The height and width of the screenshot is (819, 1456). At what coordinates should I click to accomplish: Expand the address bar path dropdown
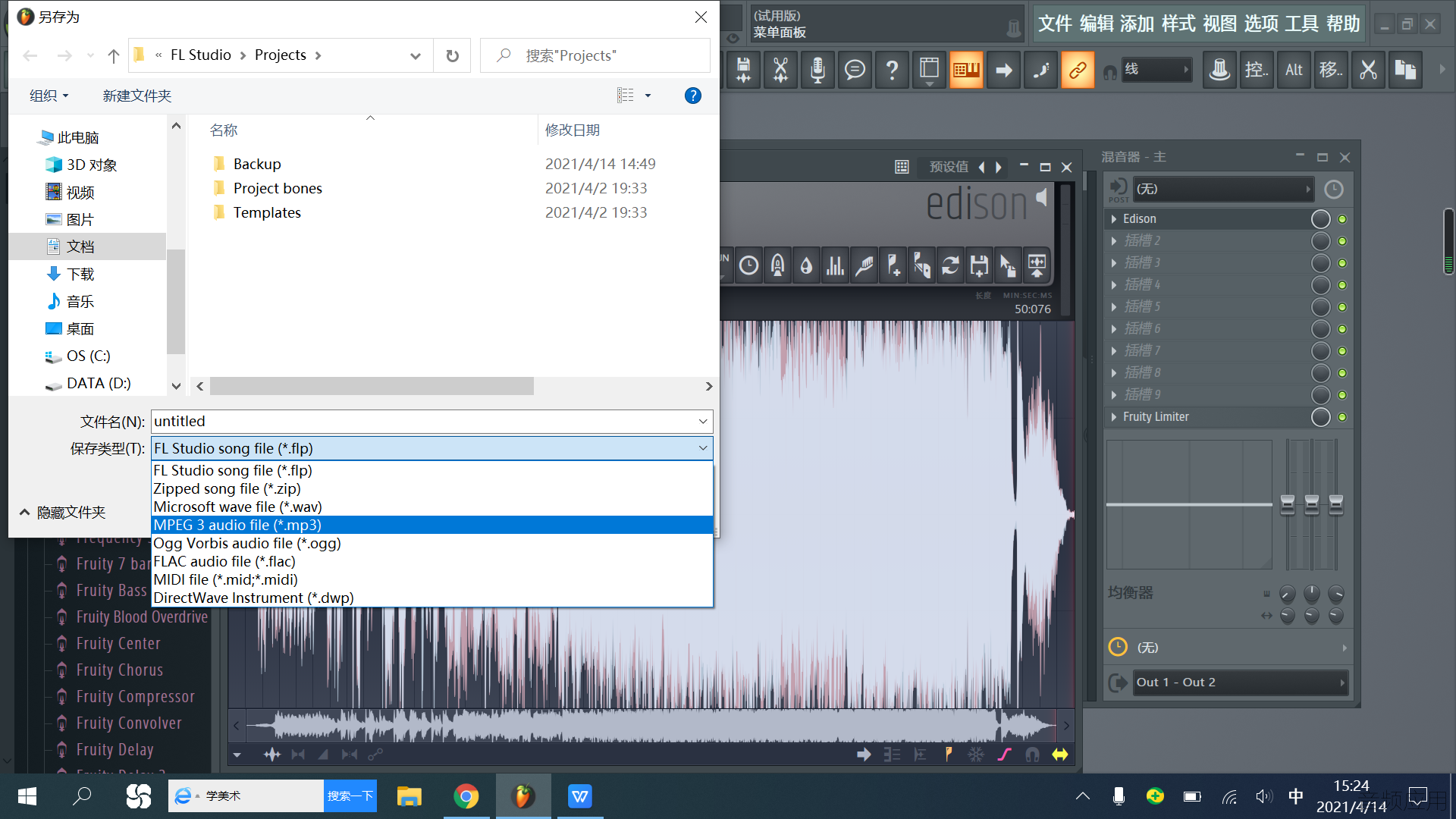pyautogui.click(x=416, y=55)
